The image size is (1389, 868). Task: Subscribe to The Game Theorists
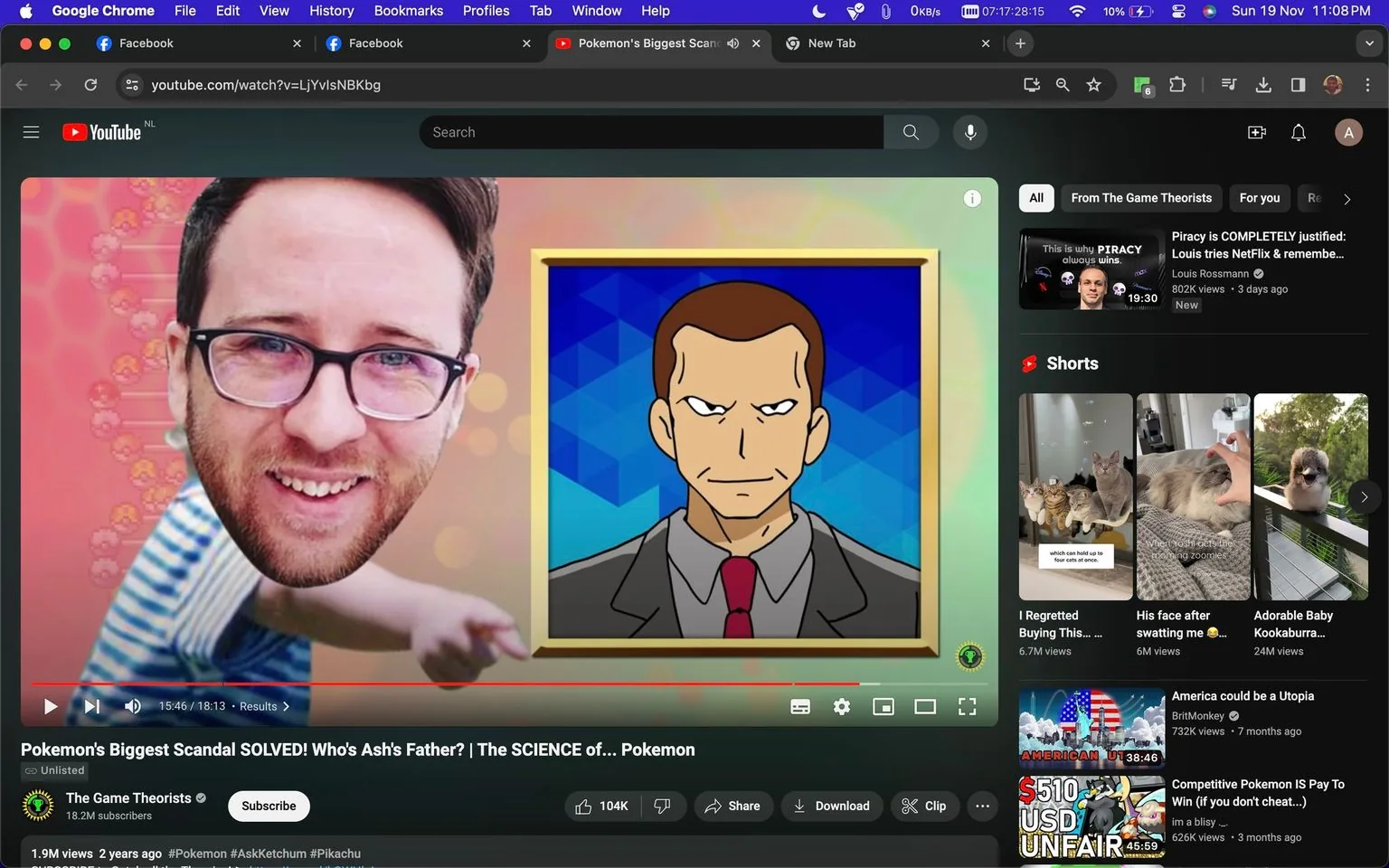268,806
